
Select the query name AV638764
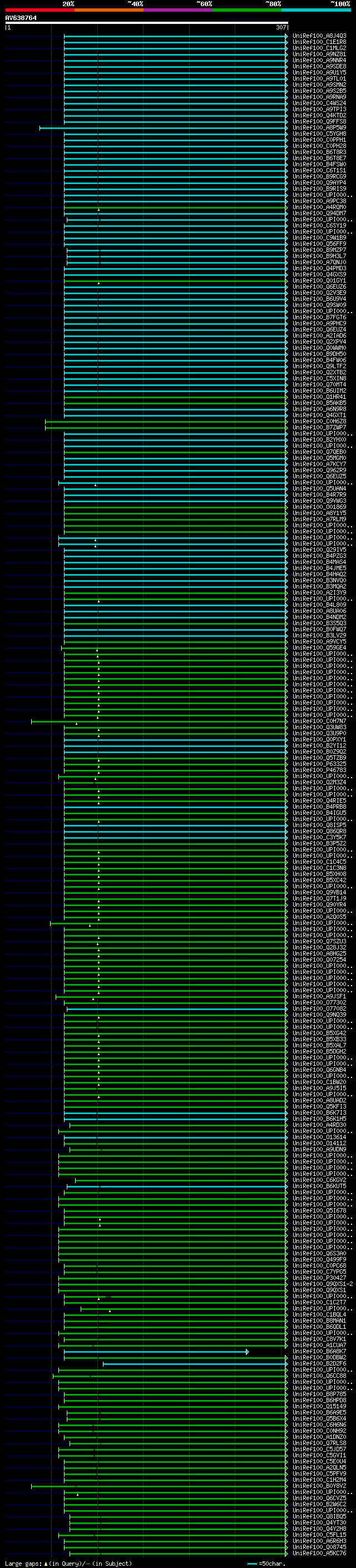[x=21, y=18]
